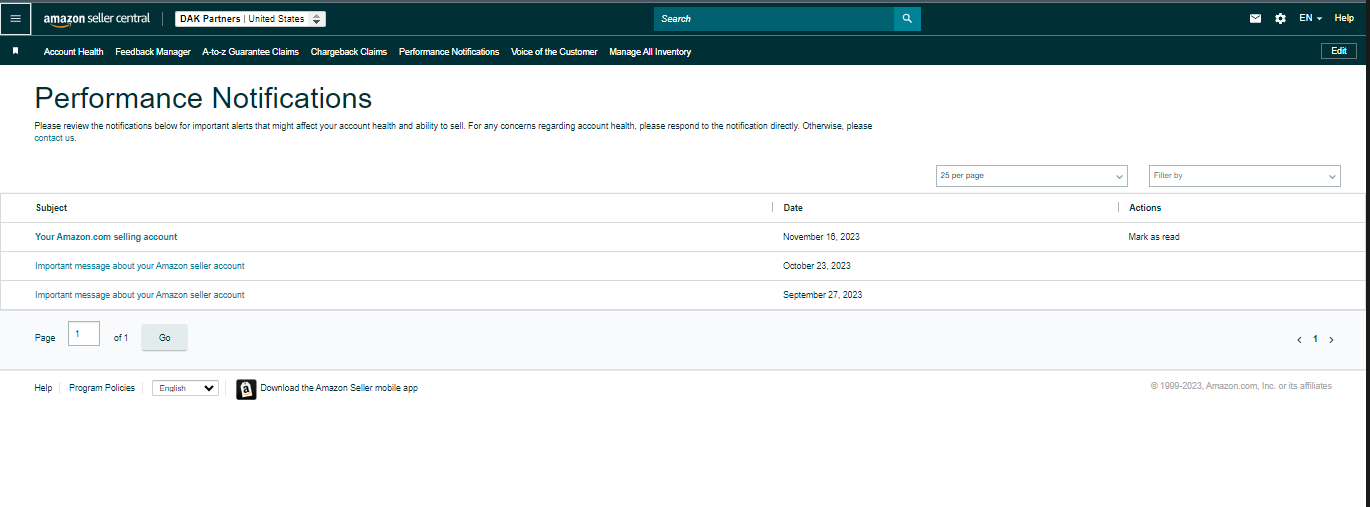Viewport: 1370px width, 507px height.
Task: Click the September 27, 2023 date
Action: 822,295
